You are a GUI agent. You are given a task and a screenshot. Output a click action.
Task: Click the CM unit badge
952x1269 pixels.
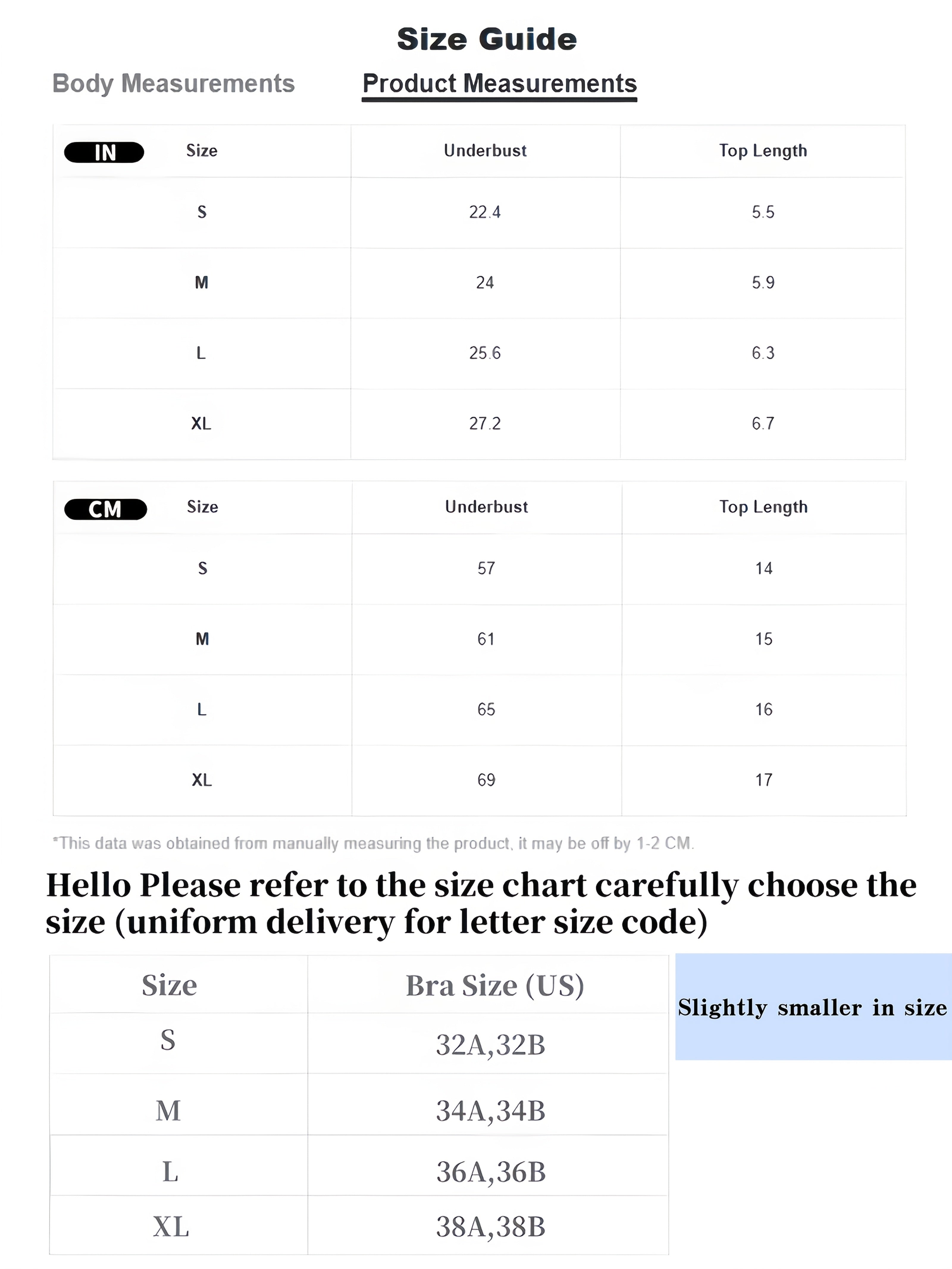pos(106,510)
